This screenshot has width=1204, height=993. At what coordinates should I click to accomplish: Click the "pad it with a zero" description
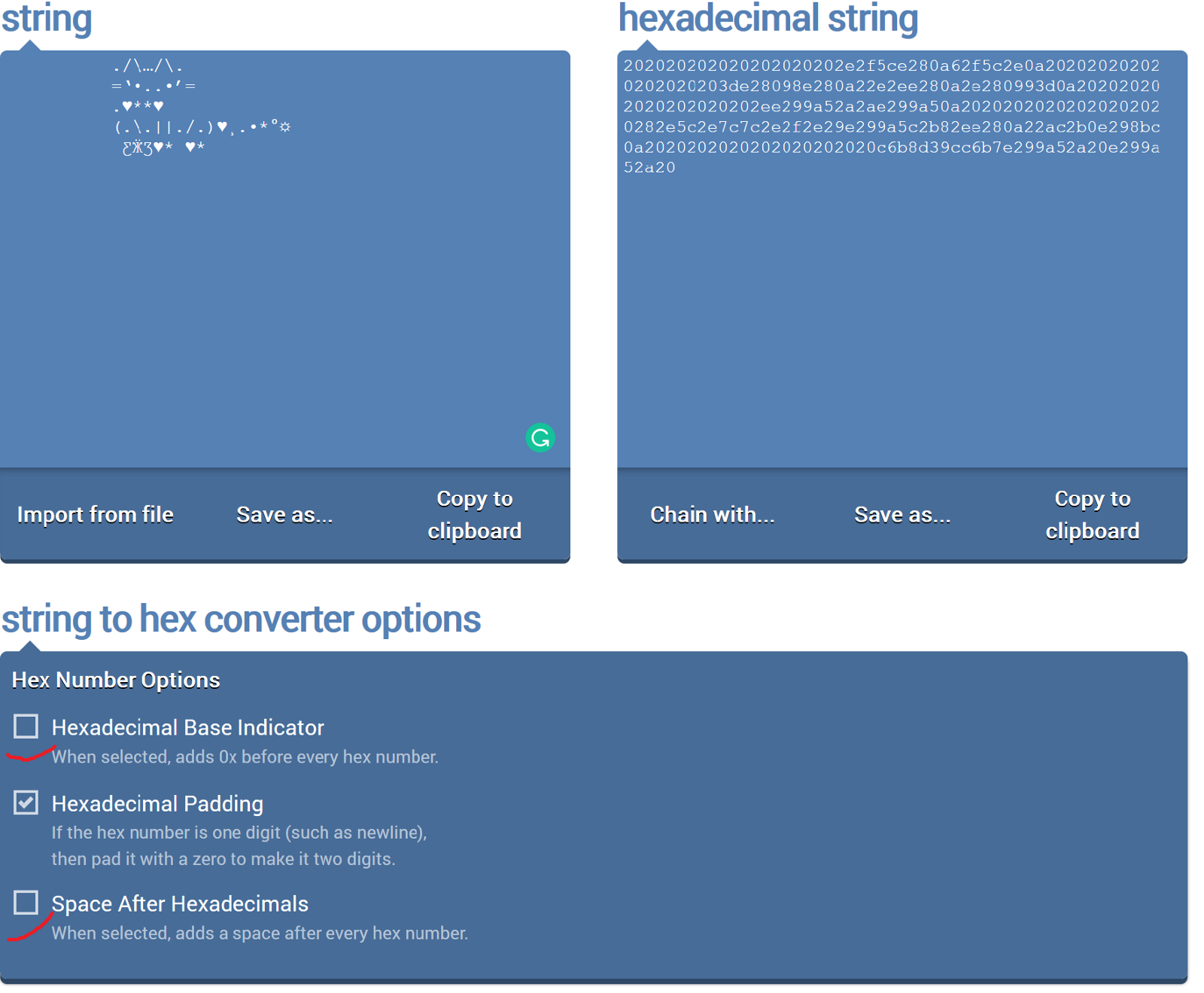[x=223, y=859]
